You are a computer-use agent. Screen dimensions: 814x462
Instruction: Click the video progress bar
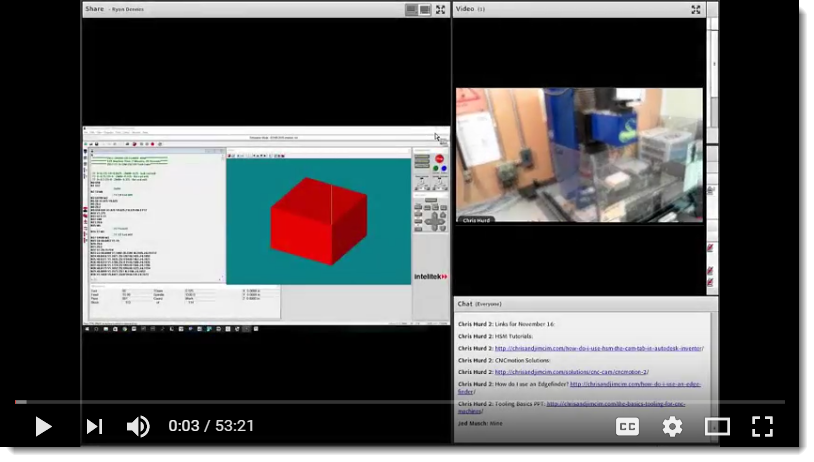(400, 402)
